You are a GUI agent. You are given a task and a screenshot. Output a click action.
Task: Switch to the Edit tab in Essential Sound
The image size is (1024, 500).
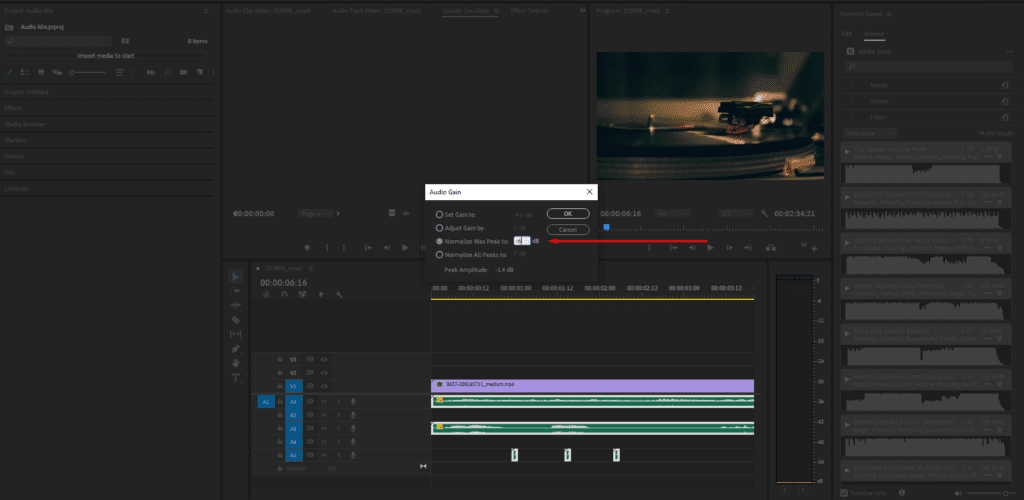pyautogui.click(x=846, y=33)
